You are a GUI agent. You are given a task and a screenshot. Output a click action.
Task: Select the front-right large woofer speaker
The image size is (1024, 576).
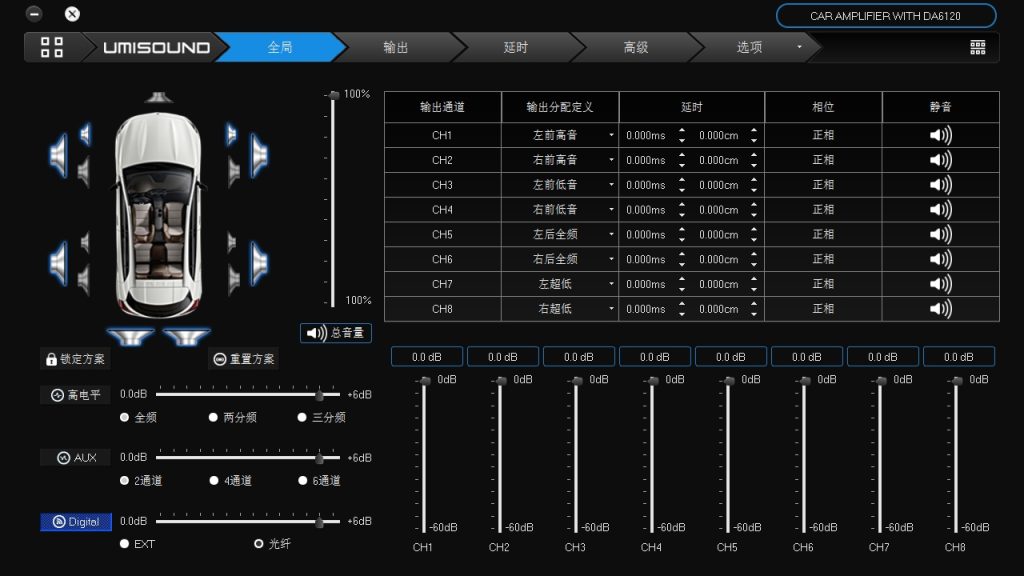click(259, 155)
